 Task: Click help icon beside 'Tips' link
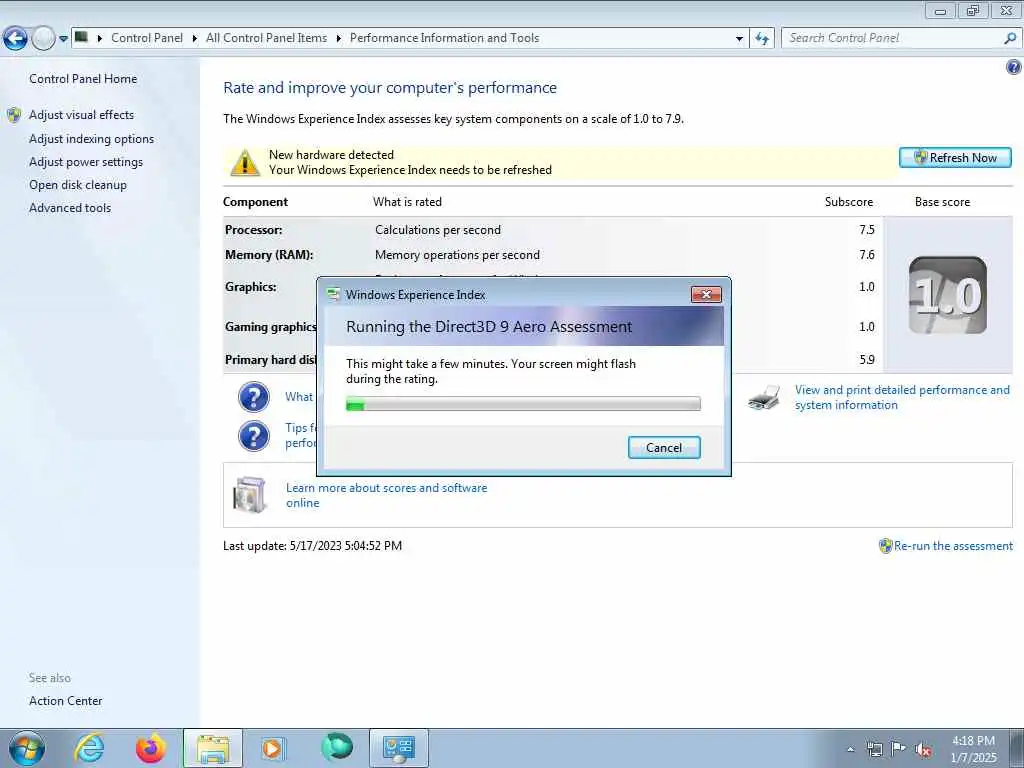pos(253,436)
